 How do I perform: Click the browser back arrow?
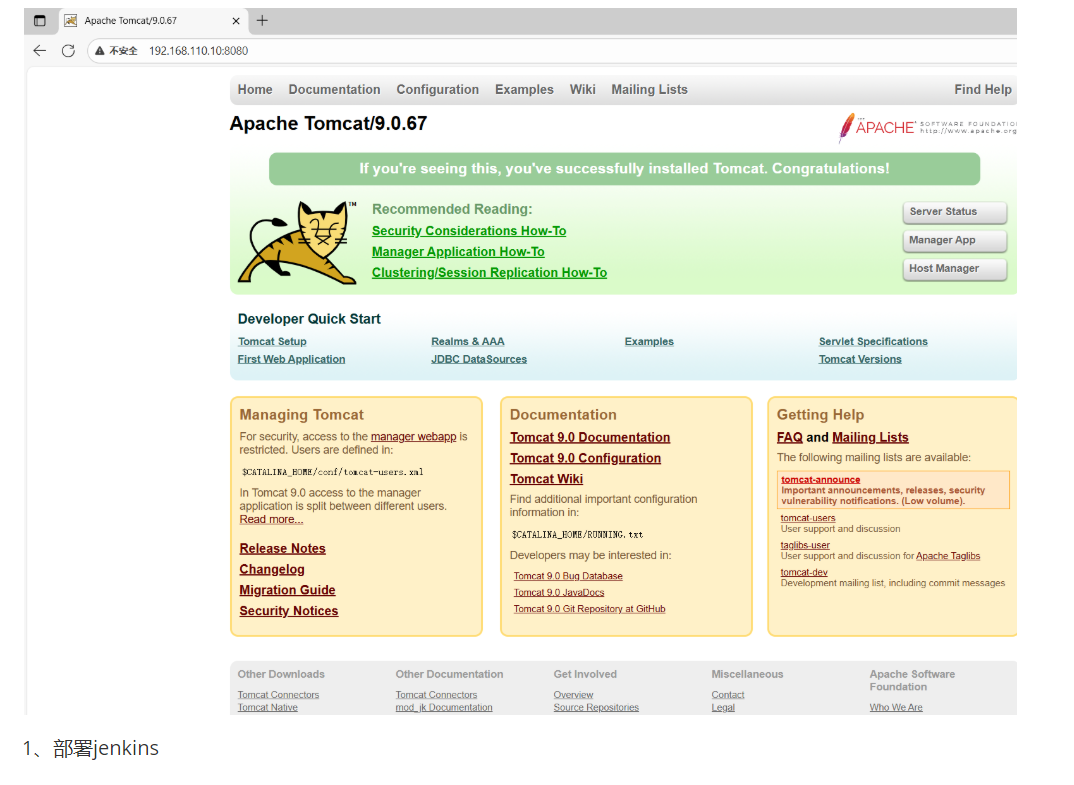(x=40, y=51)
